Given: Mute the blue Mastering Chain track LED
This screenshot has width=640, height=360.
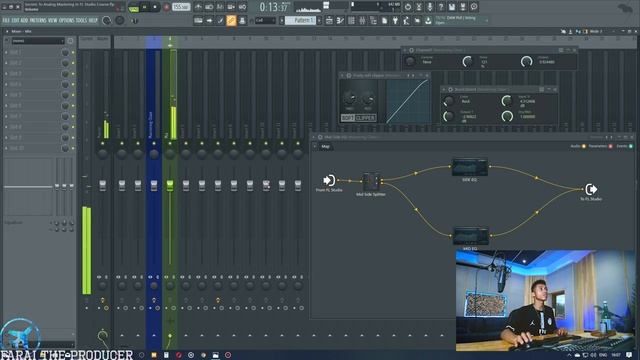Looking at the screenshot, I should (154, 144).
